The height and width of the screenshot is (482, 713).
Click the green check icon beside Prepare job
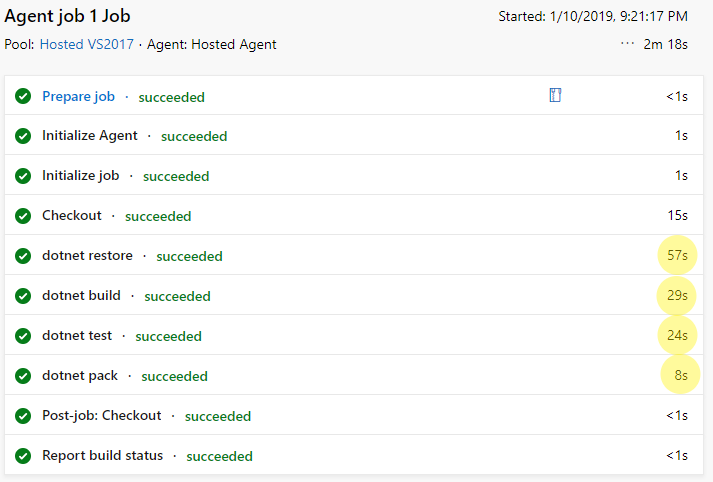(23, 96)
